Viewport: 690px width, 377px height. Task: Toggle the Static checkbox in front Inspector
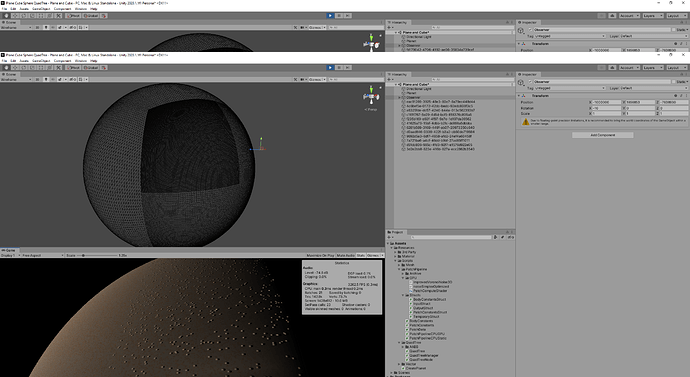673,82
